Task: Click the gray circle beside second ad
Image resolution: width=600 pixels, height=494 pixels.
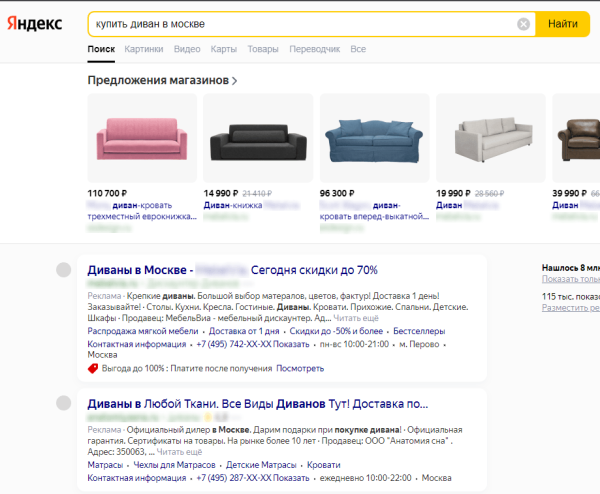Action: coord(64,403)
